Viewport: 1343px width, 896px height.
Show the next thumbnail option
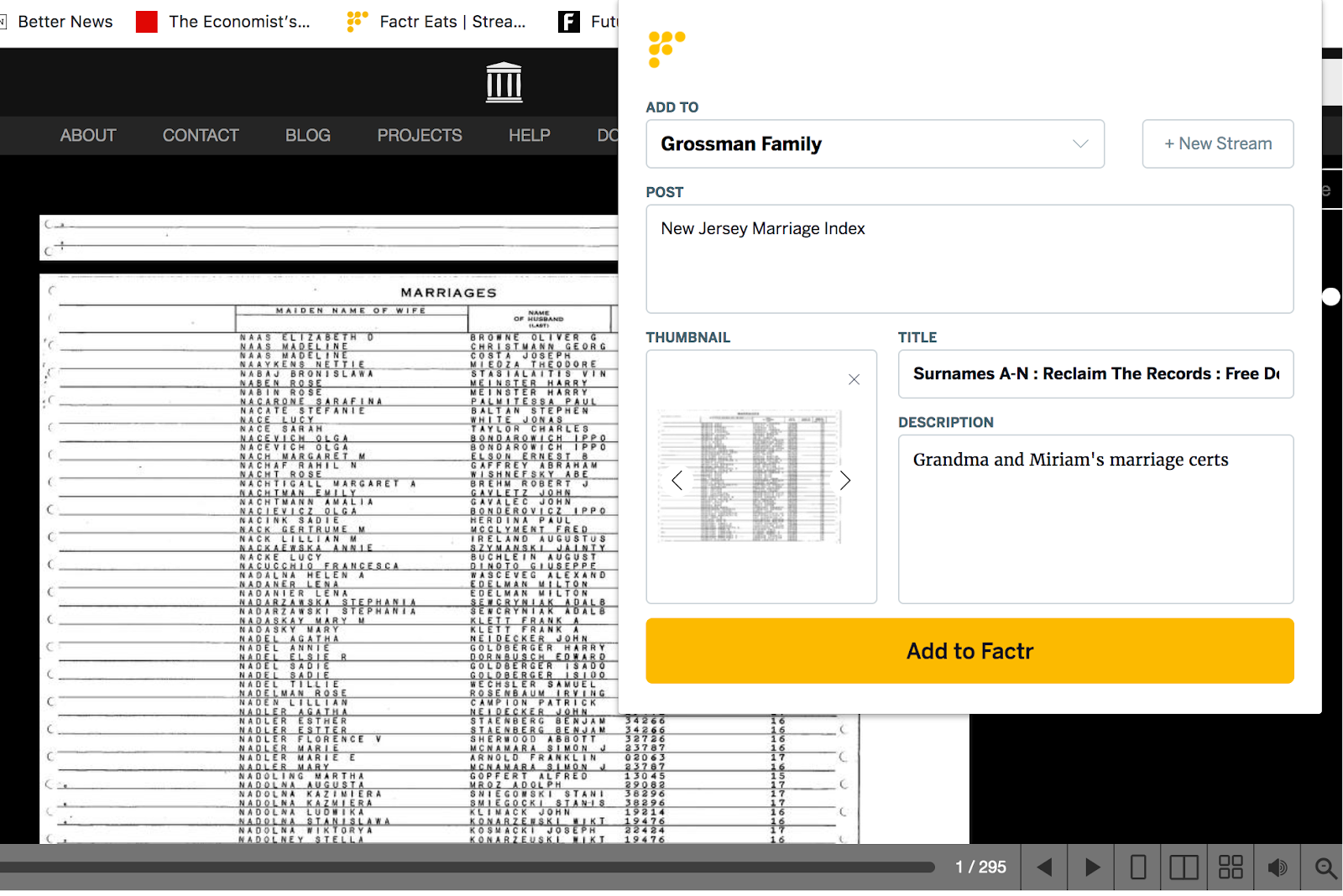click(x=845, y=480)
